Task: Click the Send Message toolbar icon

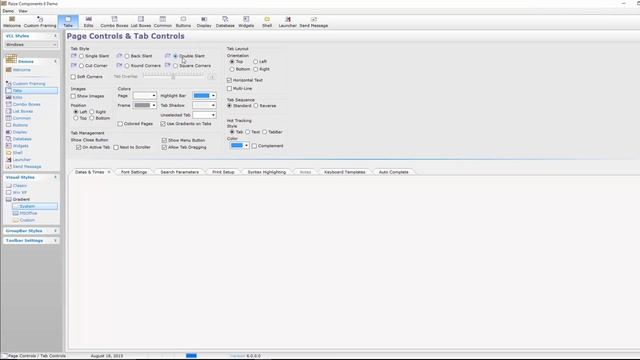Action: pos(313,22)
